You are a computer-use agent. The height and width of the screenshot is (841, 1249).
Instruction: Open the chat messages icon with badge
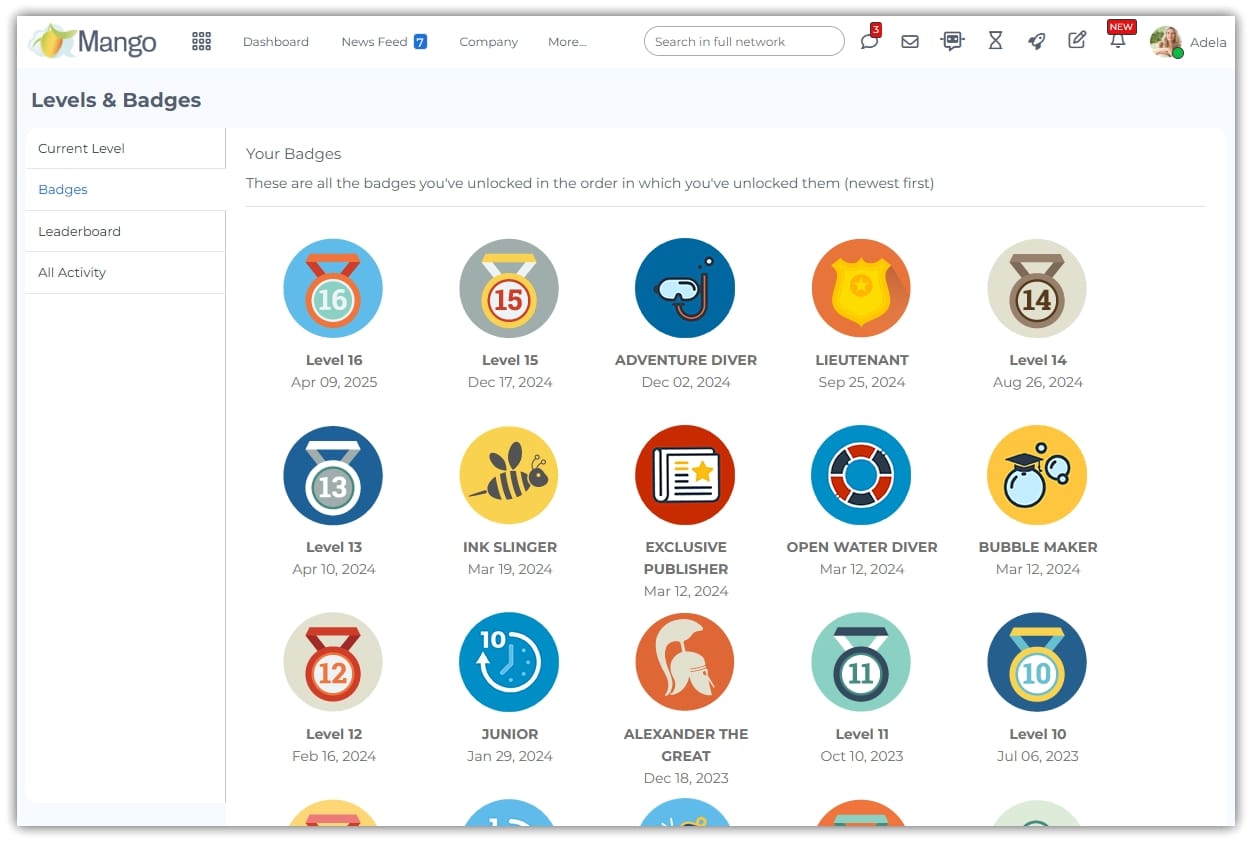coord(869,41)
